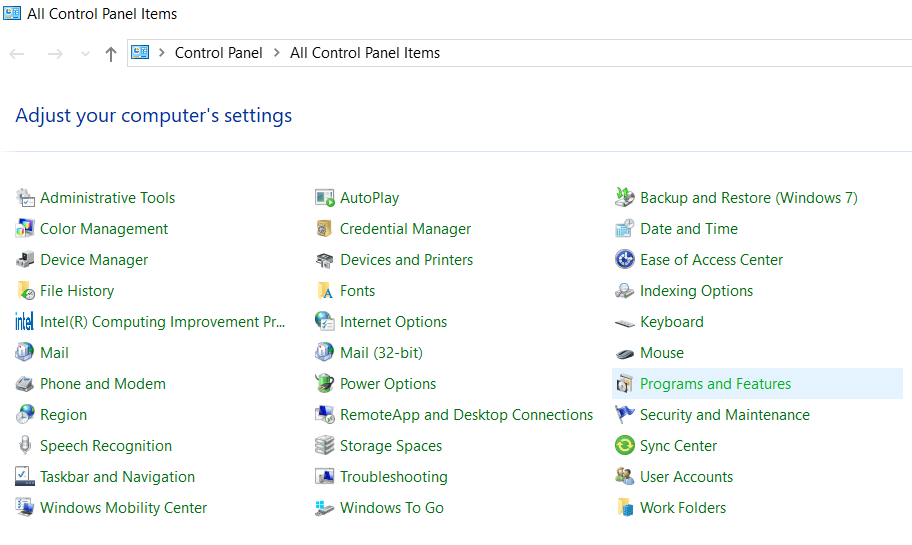This screenshot has width=912, height=545.
Task: Click the Security and Maintenance flag icon
Action: (x=625, y=415)
